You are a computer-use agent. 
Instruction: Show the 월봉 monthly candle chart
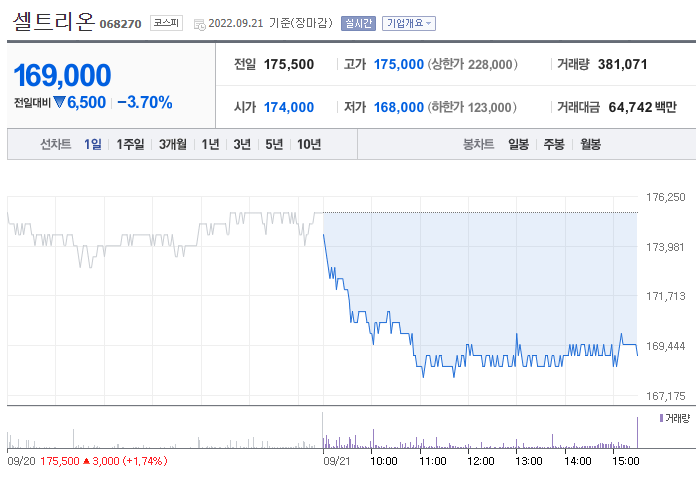(x=590, y=144)
